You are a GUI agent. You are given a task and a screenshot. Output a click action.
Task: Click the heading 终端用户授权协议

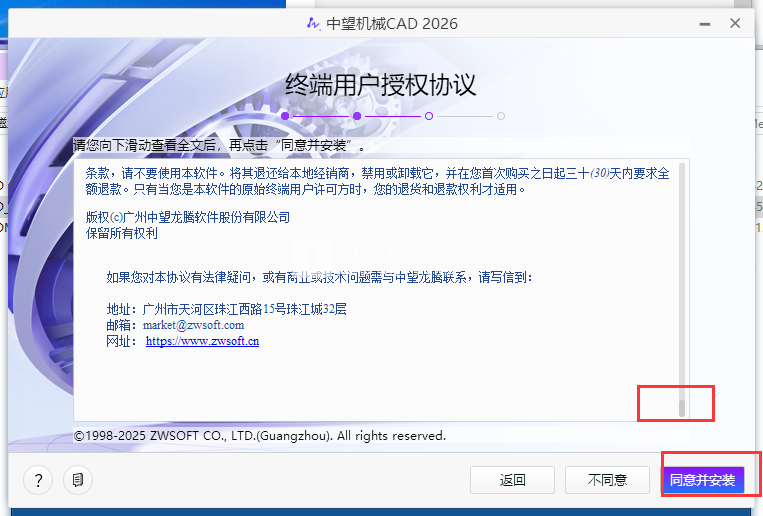pyautogui.click(x=381, y=85)
